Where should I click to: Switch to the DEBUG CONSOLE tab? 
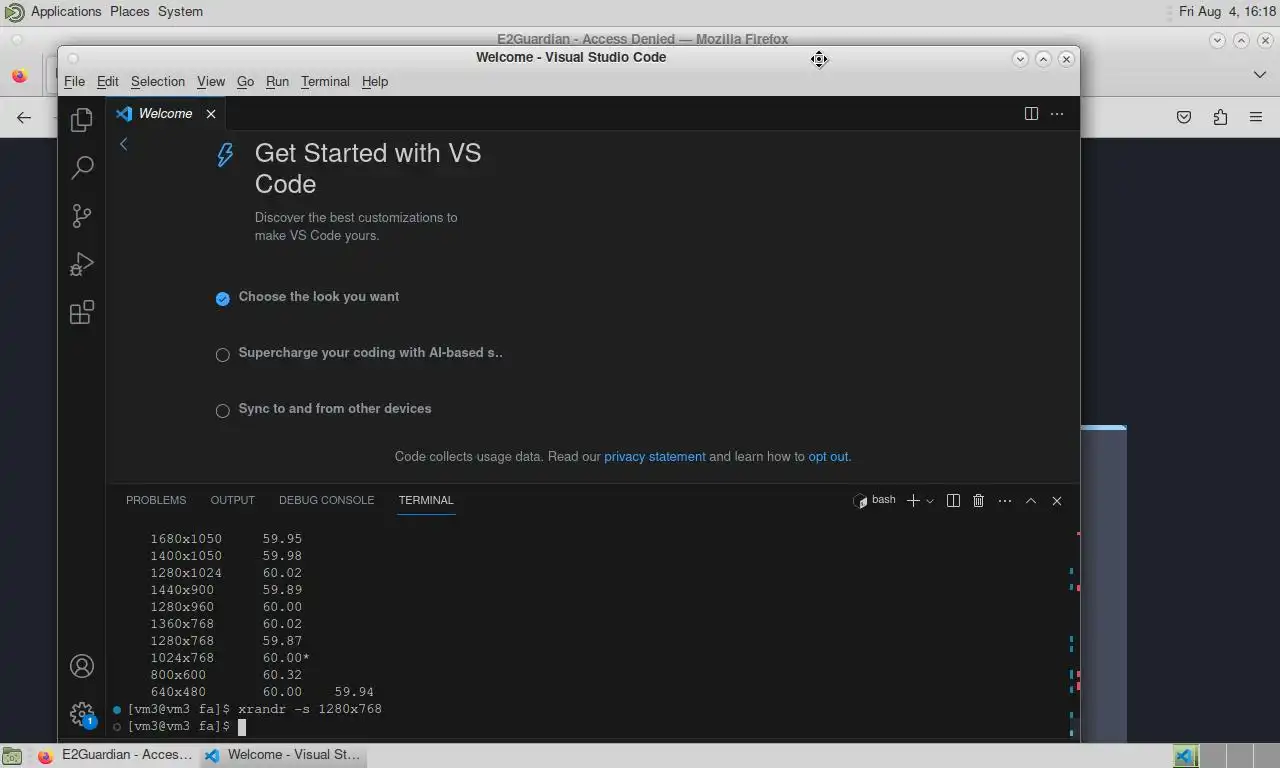[326, 500]
